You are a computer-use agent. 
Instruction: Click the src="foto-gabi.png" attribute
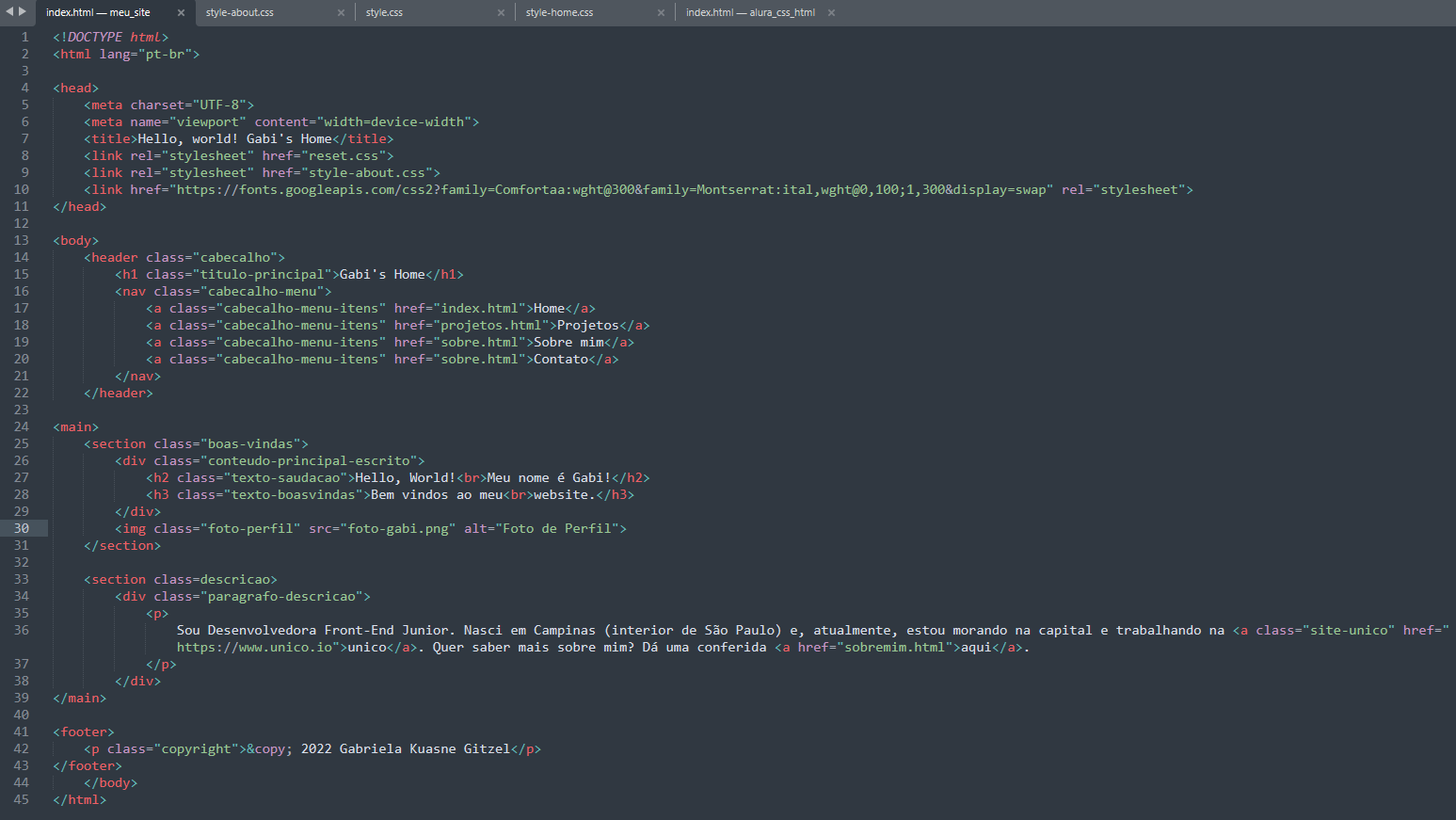coord(382,528)
